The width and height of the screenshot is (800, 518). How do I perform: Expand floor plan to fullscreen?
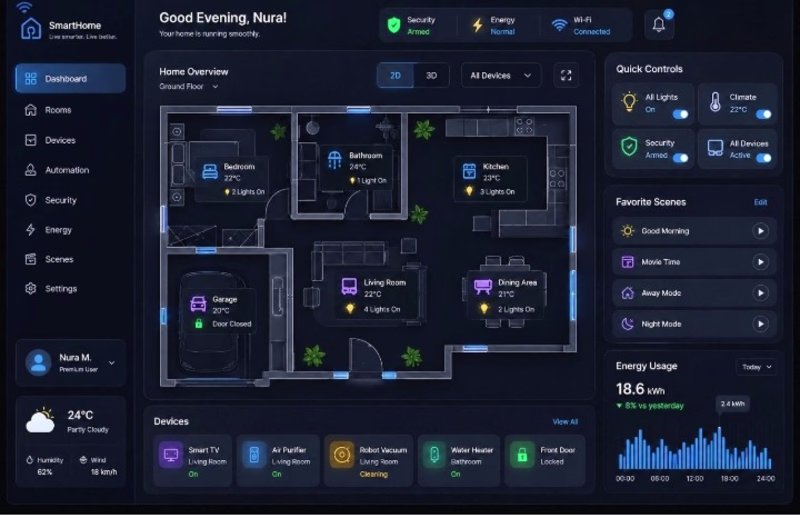566,76
